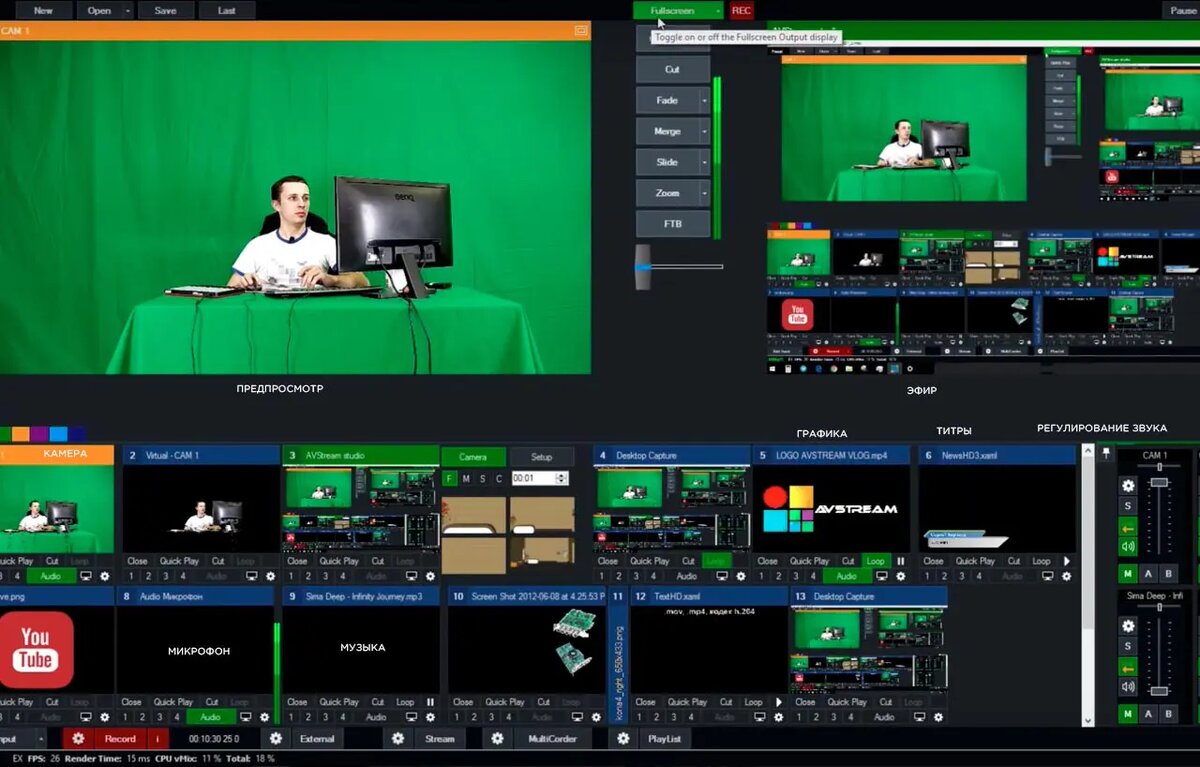The image size is (1200, 767).
Task: Open MultiCorder settings gear icon
Action: pyautogui.click(x=497, y=739)
